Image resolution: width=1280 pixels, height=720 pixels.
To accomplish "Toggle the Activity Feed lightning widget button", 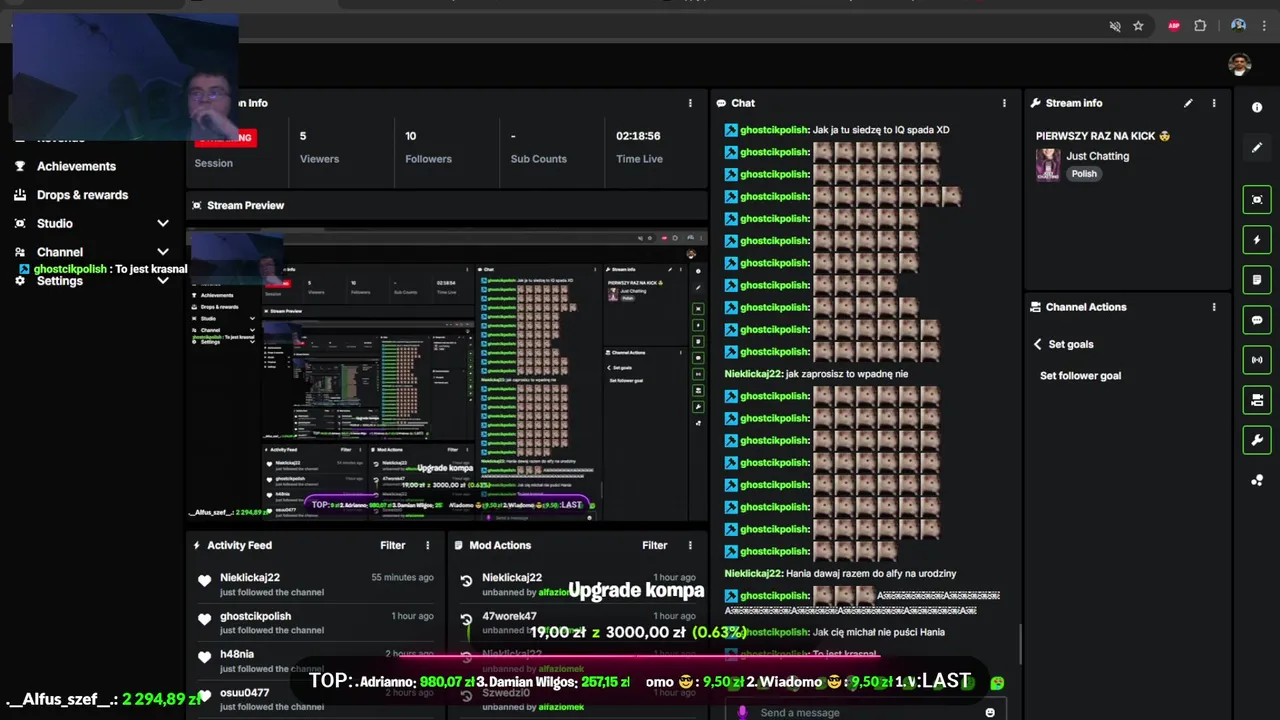I will (x=1257, y=240).
